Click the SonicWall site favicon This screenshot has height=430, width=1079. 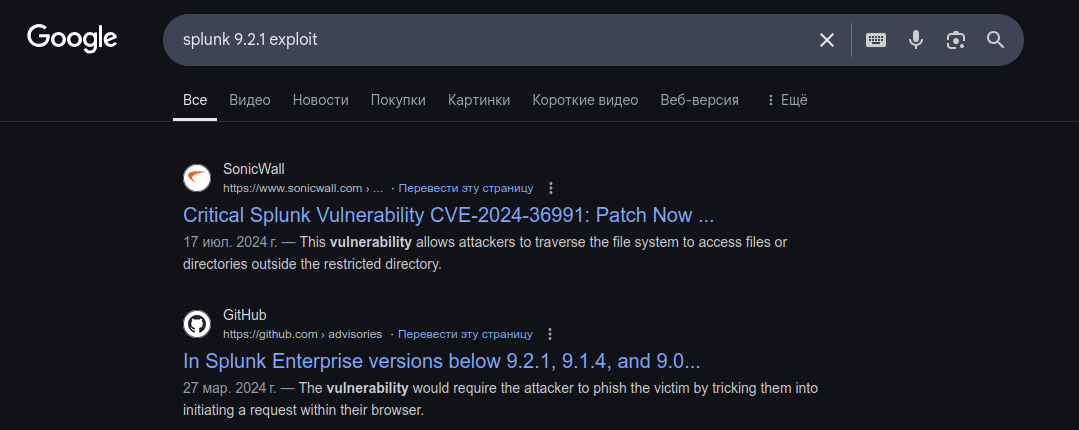[x=197, y=178]
